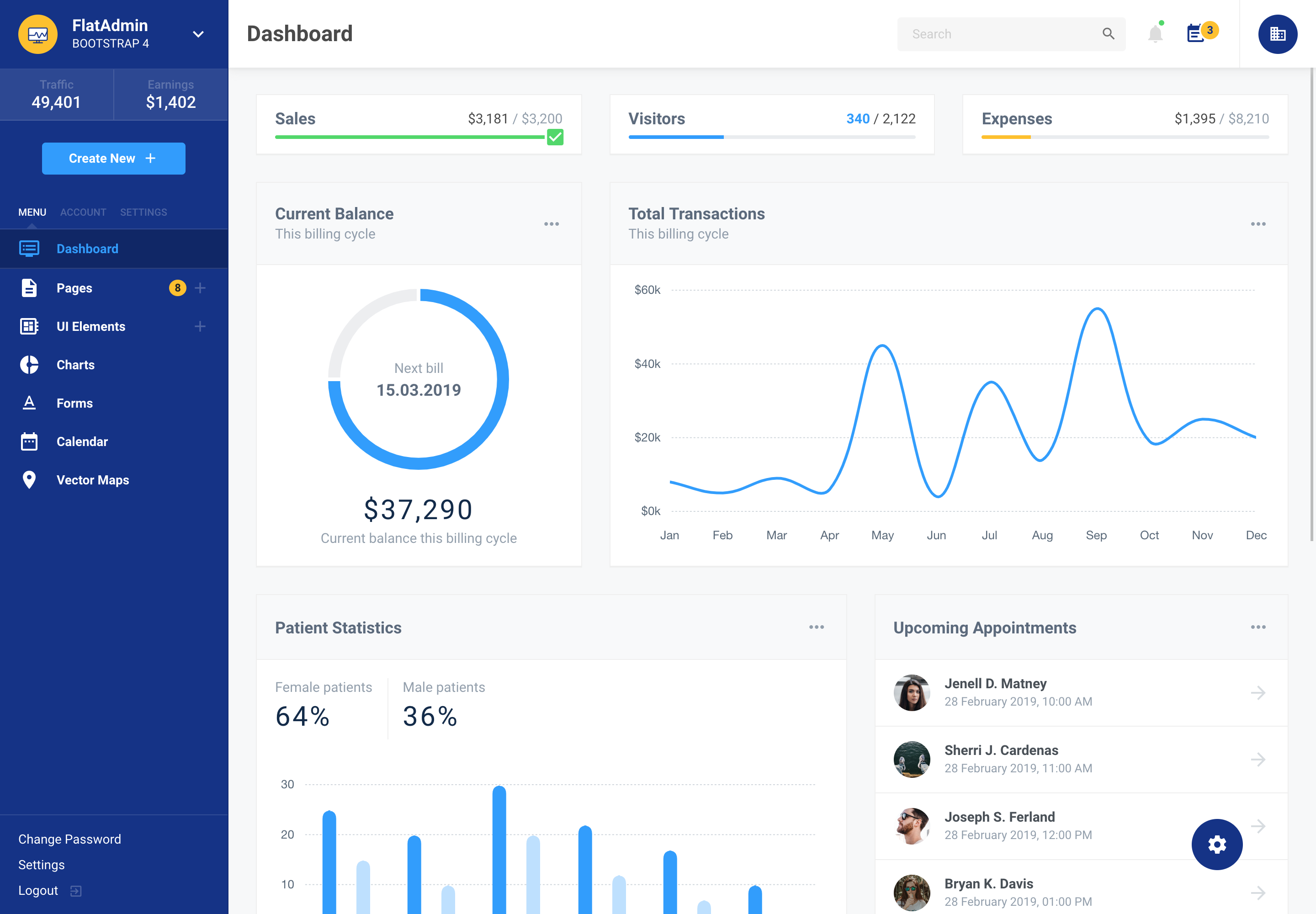Open the Patient Statistics options menu

pos(816,627)
